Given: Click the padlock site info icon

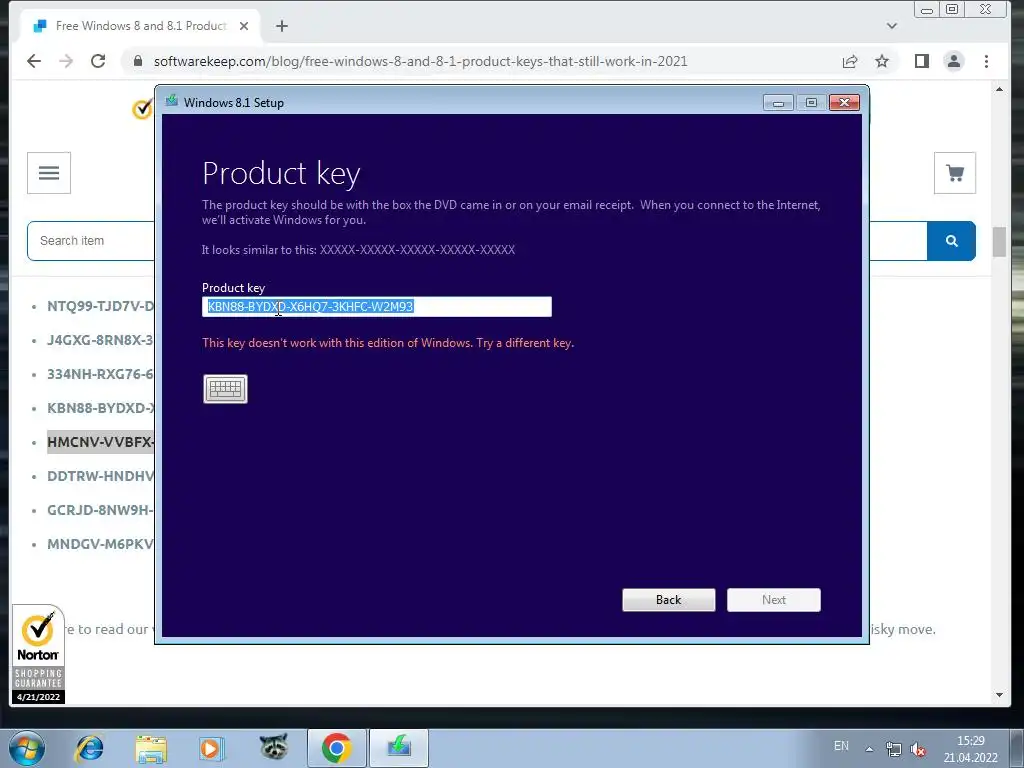Looking at the screenshot, I should pyautogui.click(x=137, y=61).
